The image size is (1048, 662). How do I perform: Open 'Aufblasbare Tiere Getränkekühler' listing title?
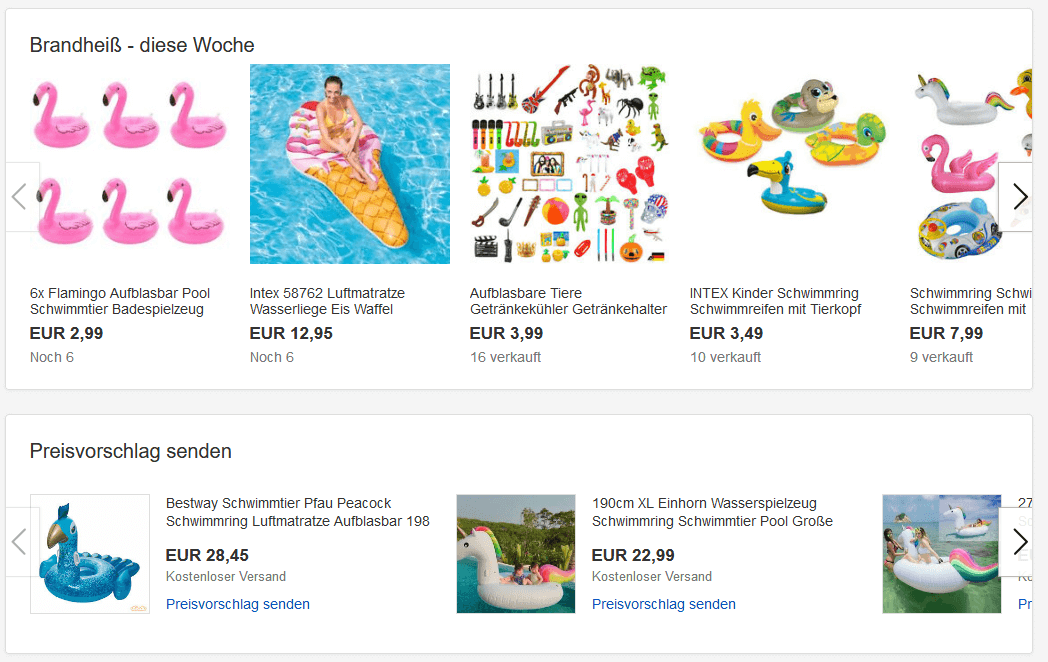(568, 301)
